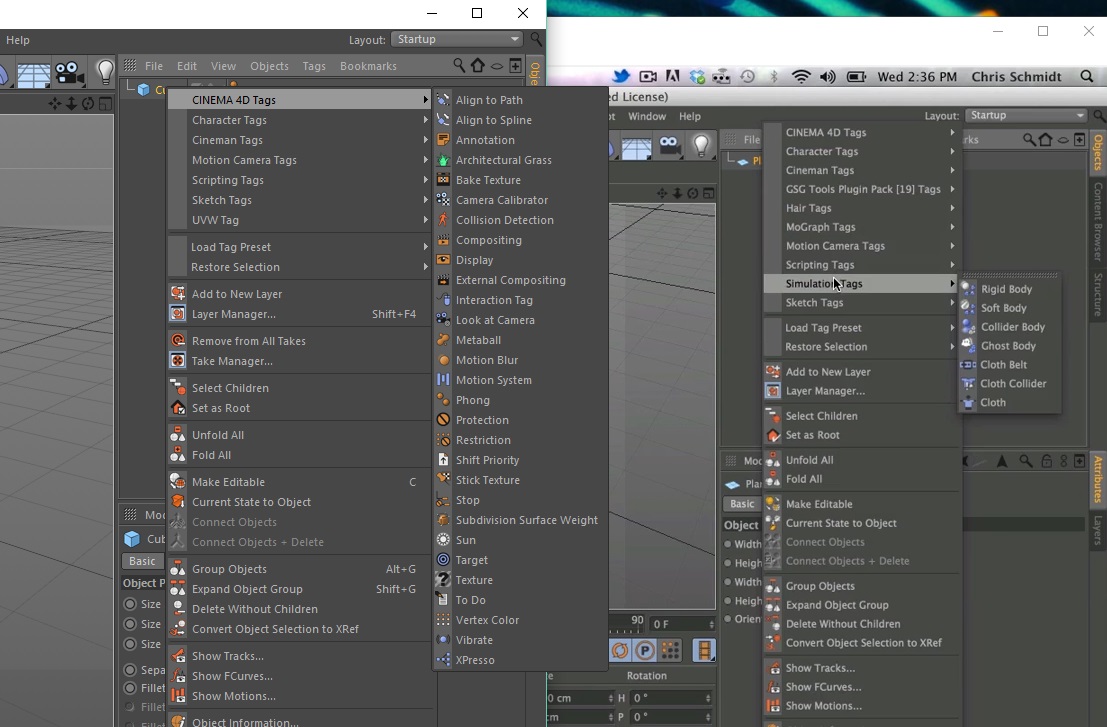Select the Cloth Belt tag

click(1009, 365)
